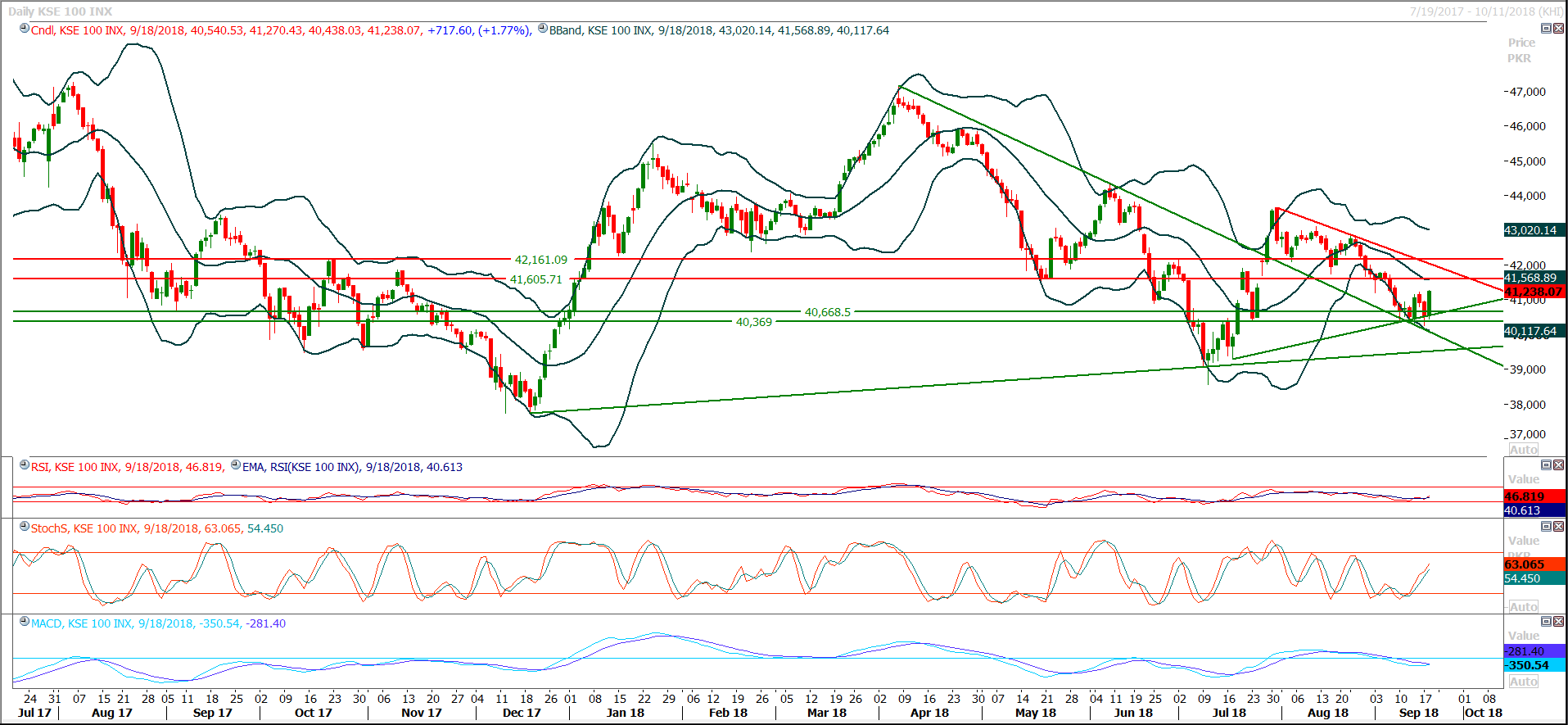This screenshot has width=1568, height=725.
Task: Select the StochS legend text
Action: click(157, 528)
